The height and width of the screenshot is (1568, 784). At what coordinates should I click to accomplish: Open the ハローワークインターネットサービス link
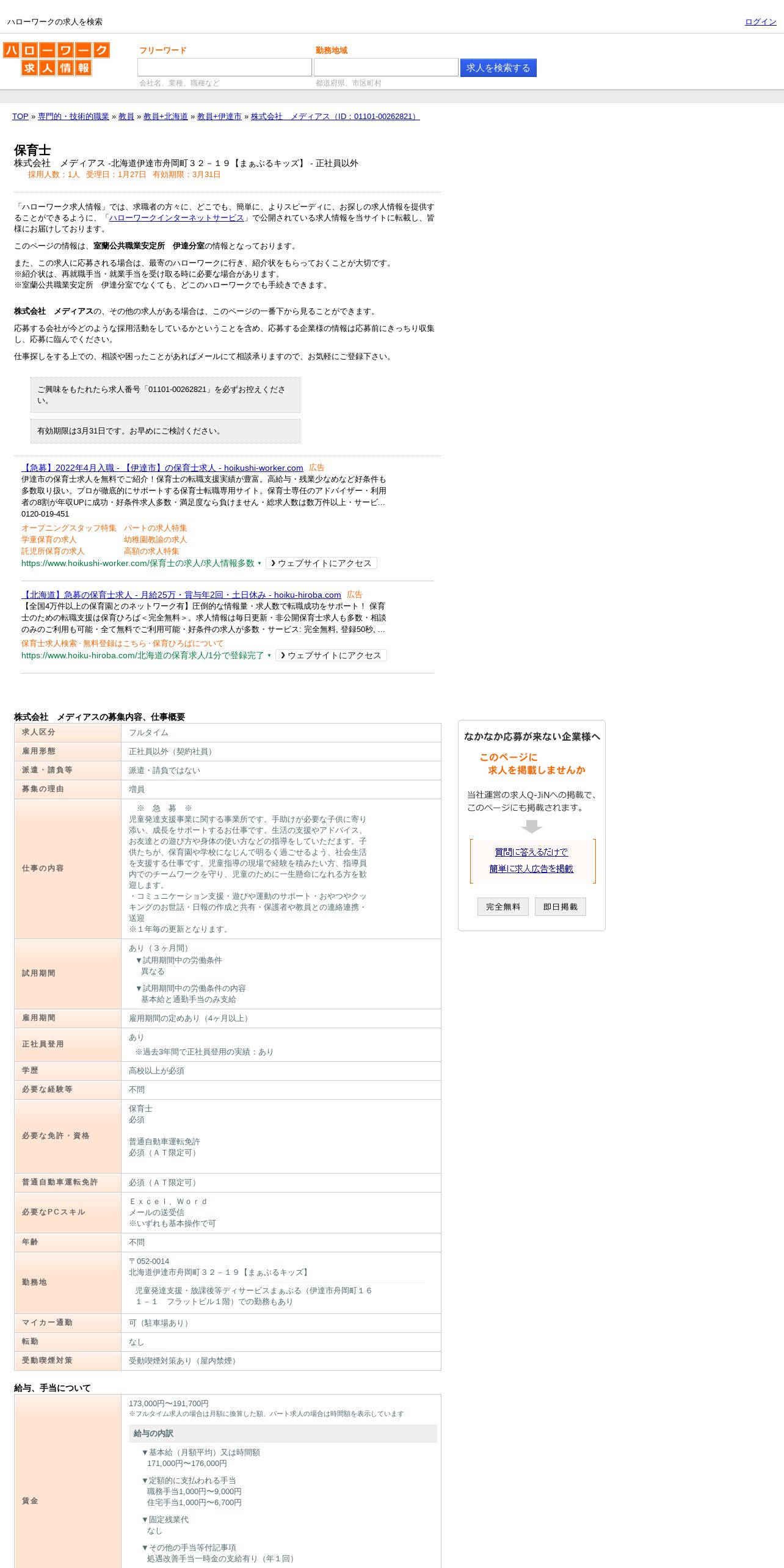click(x=176, y=218)
